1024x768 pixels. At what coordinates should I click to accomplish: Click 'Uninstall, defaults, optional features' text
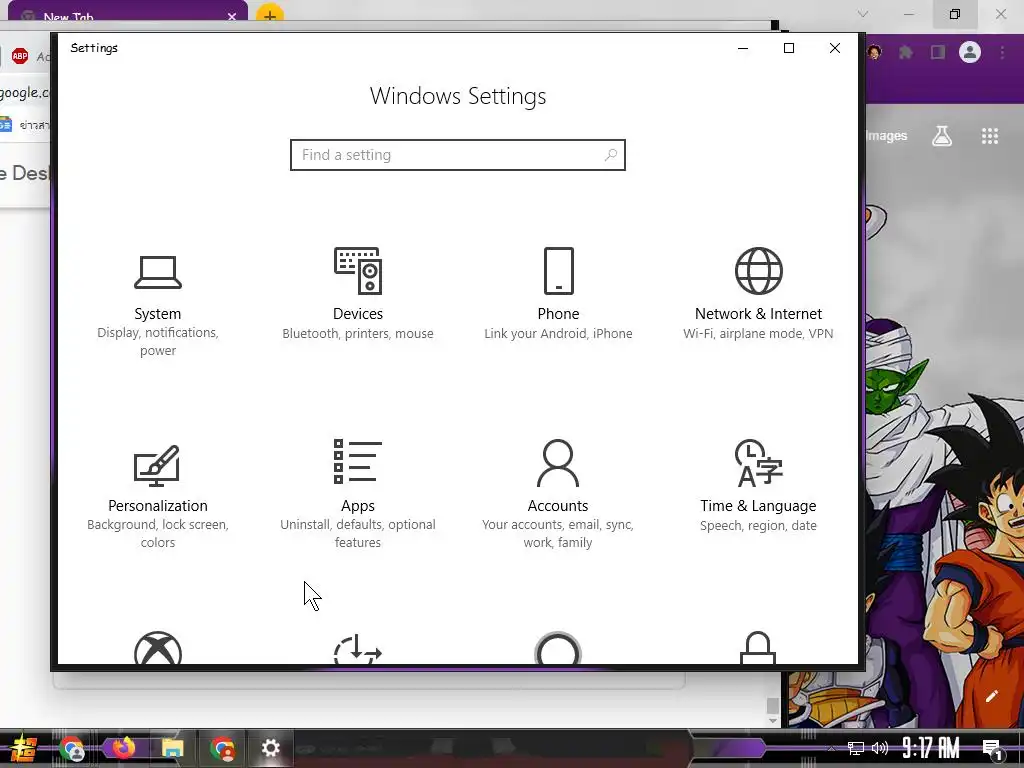[x=358, y=534]
